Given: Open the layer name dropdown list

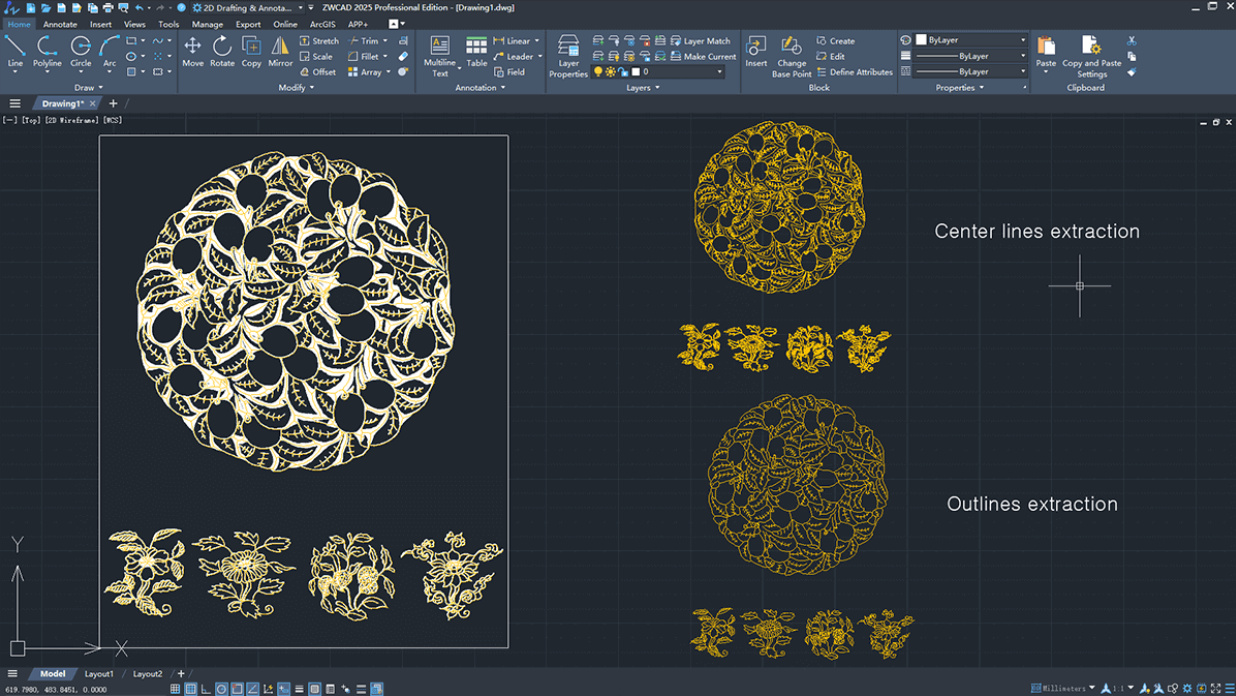Looking at the screenshot, I should (719, 72).
